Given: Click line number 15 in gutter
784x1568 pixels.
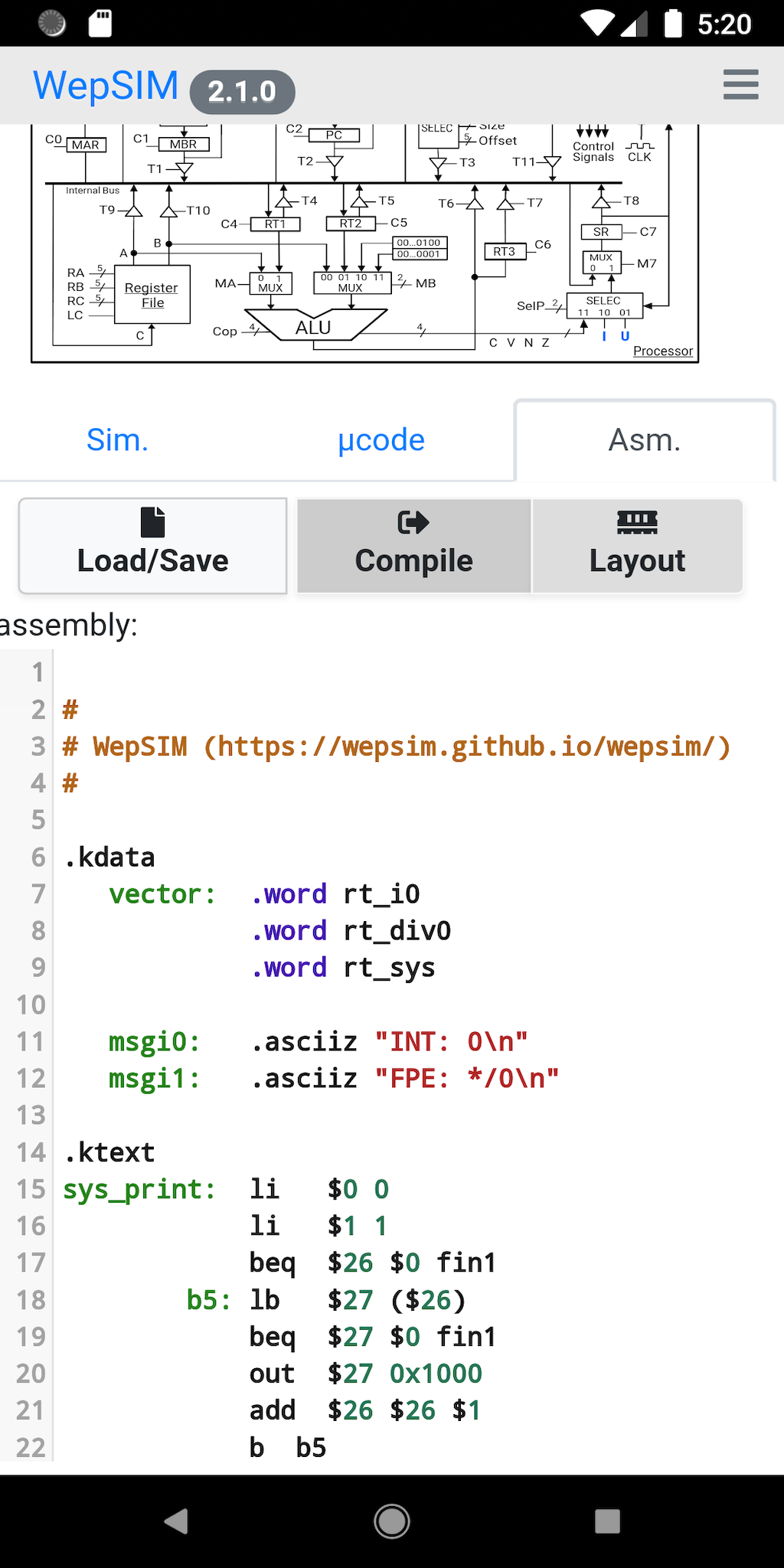Looking at the screenshot, I should point(31,1189).
